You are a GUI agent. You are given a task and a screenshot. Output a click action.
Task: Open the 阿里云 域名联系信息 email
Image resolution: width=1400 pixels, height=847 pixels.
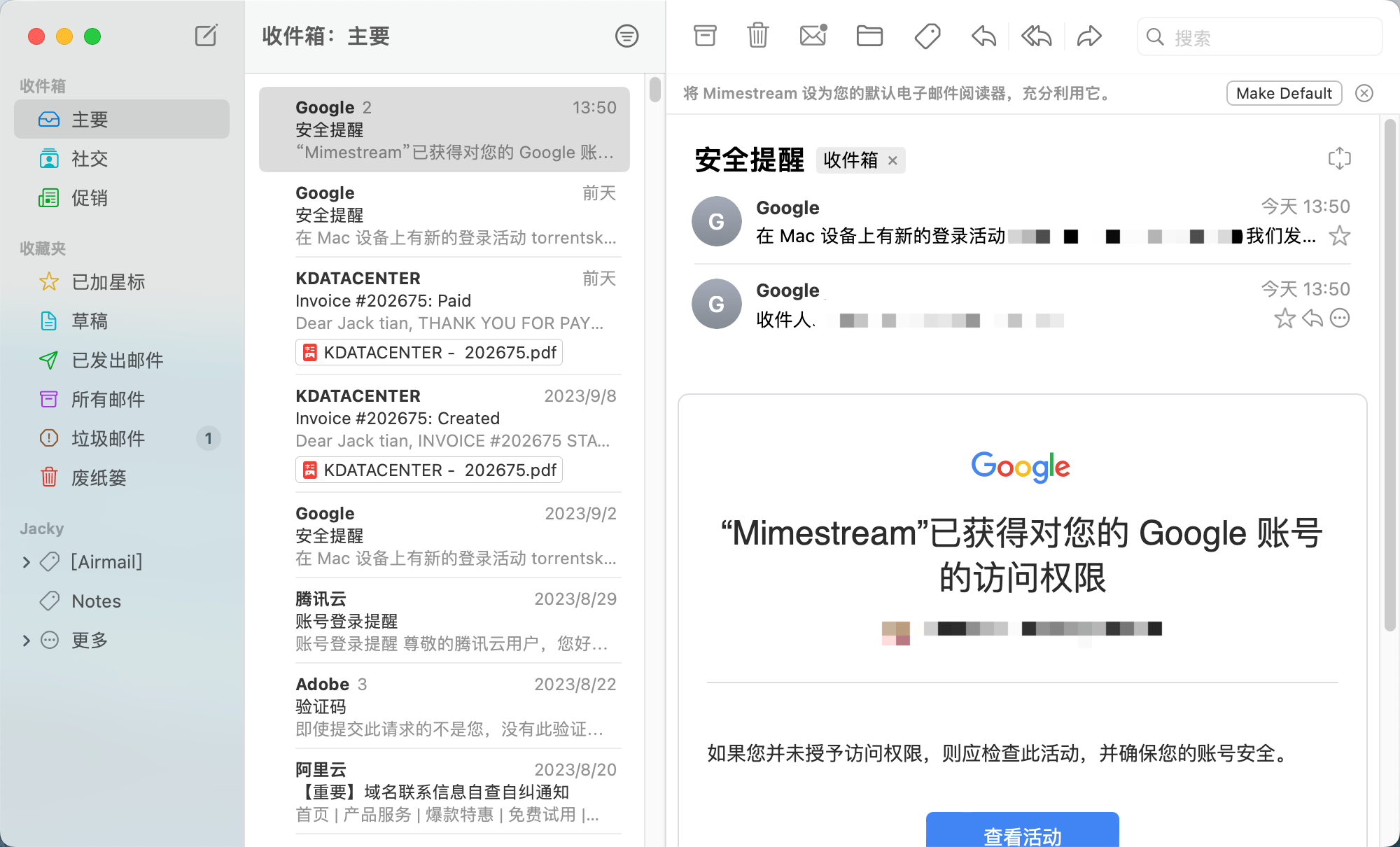tap(444, 792)
